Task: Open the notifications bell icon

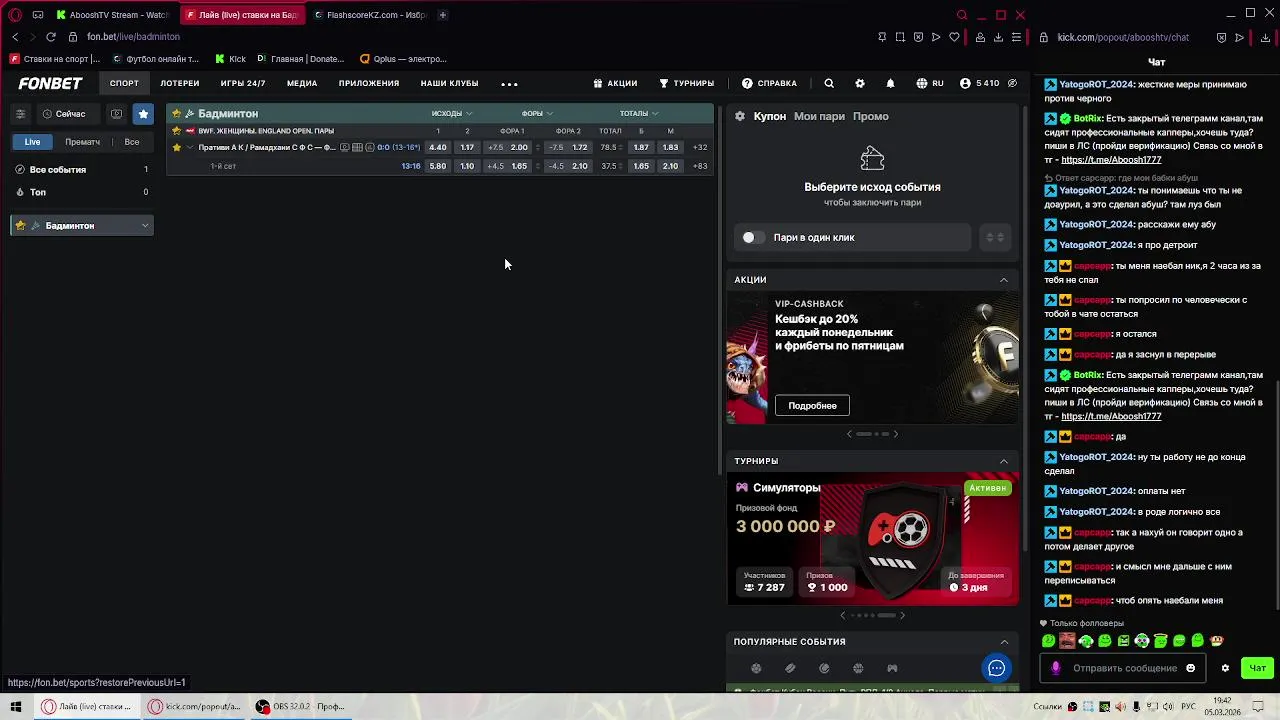Action: (891, 84)
